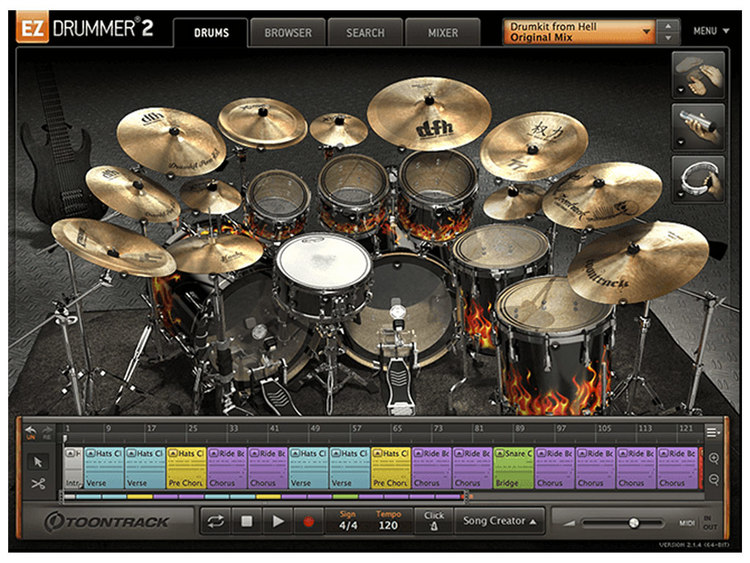Hit the cymbal with Chinese characters
The height and width of the screenshot is (563, 750).
(534, 145)
